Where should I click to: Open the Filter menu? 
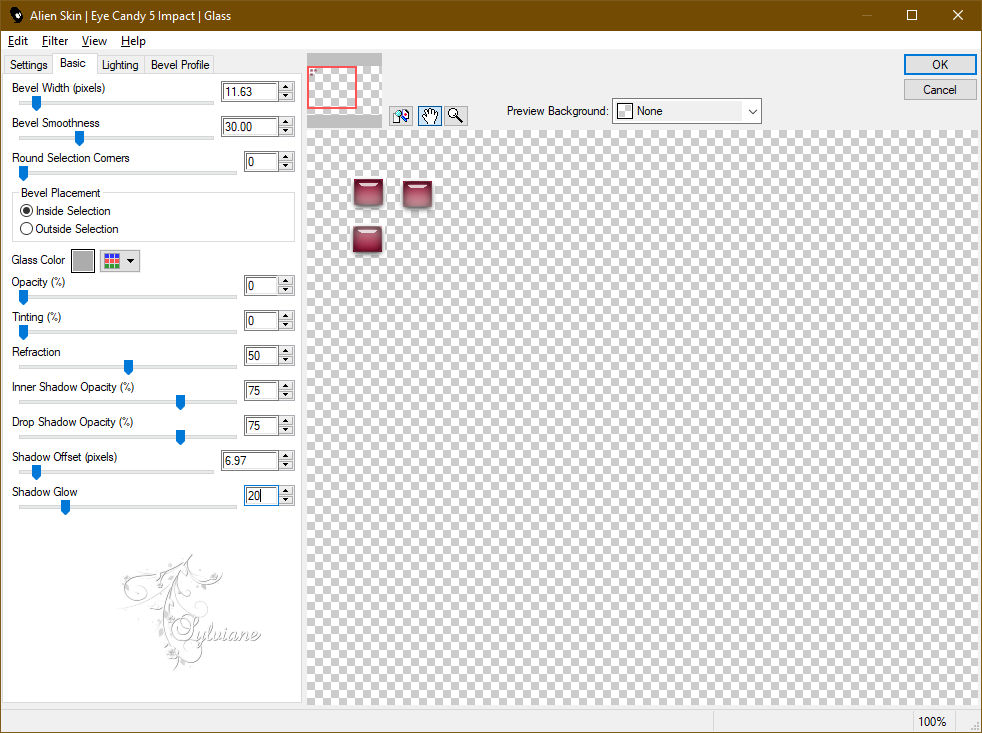[x=54, y=41]
